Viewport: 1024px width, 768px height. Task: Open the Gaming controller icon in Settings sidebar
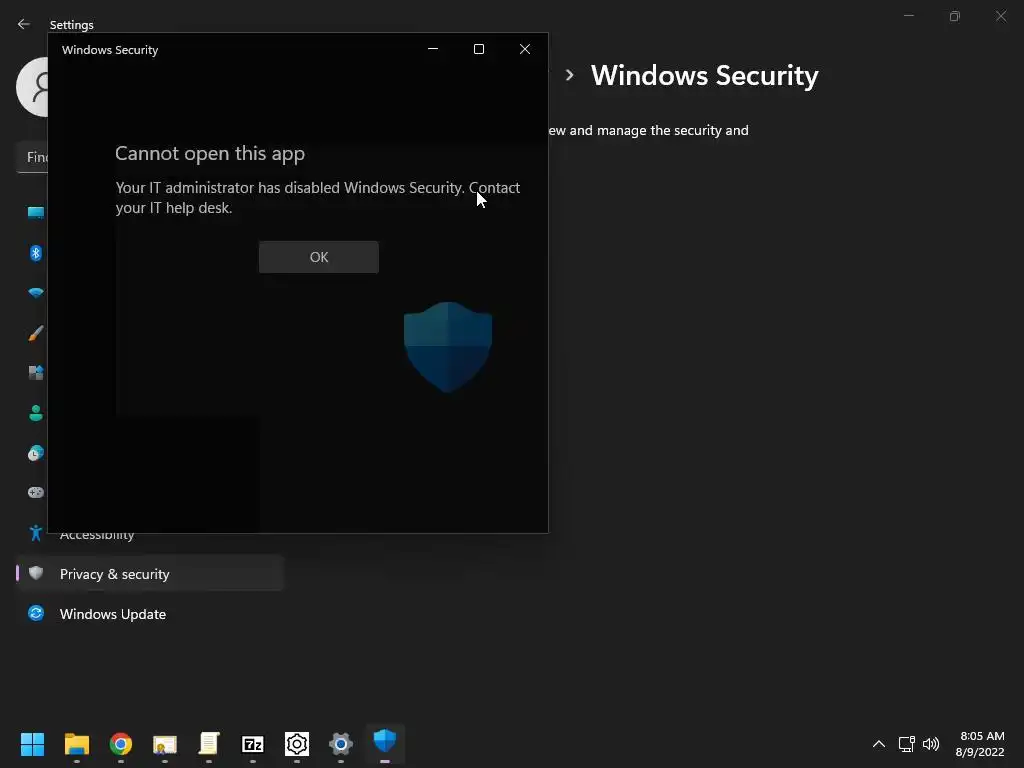36,493
